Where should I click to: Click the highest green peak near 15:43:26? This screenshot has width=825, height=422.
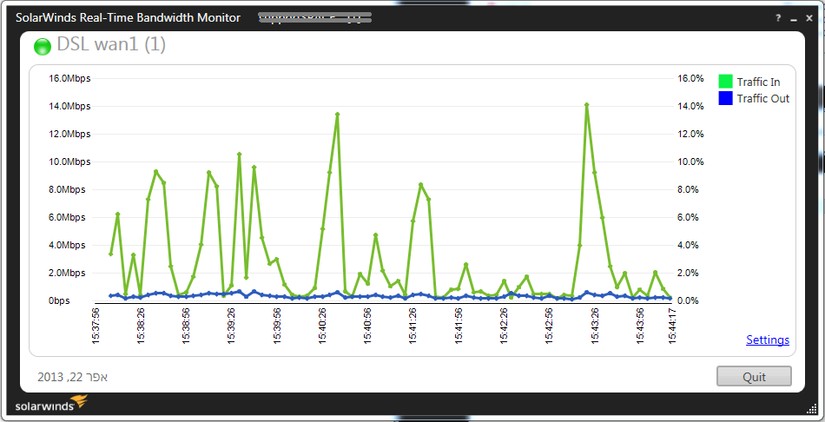587,105
